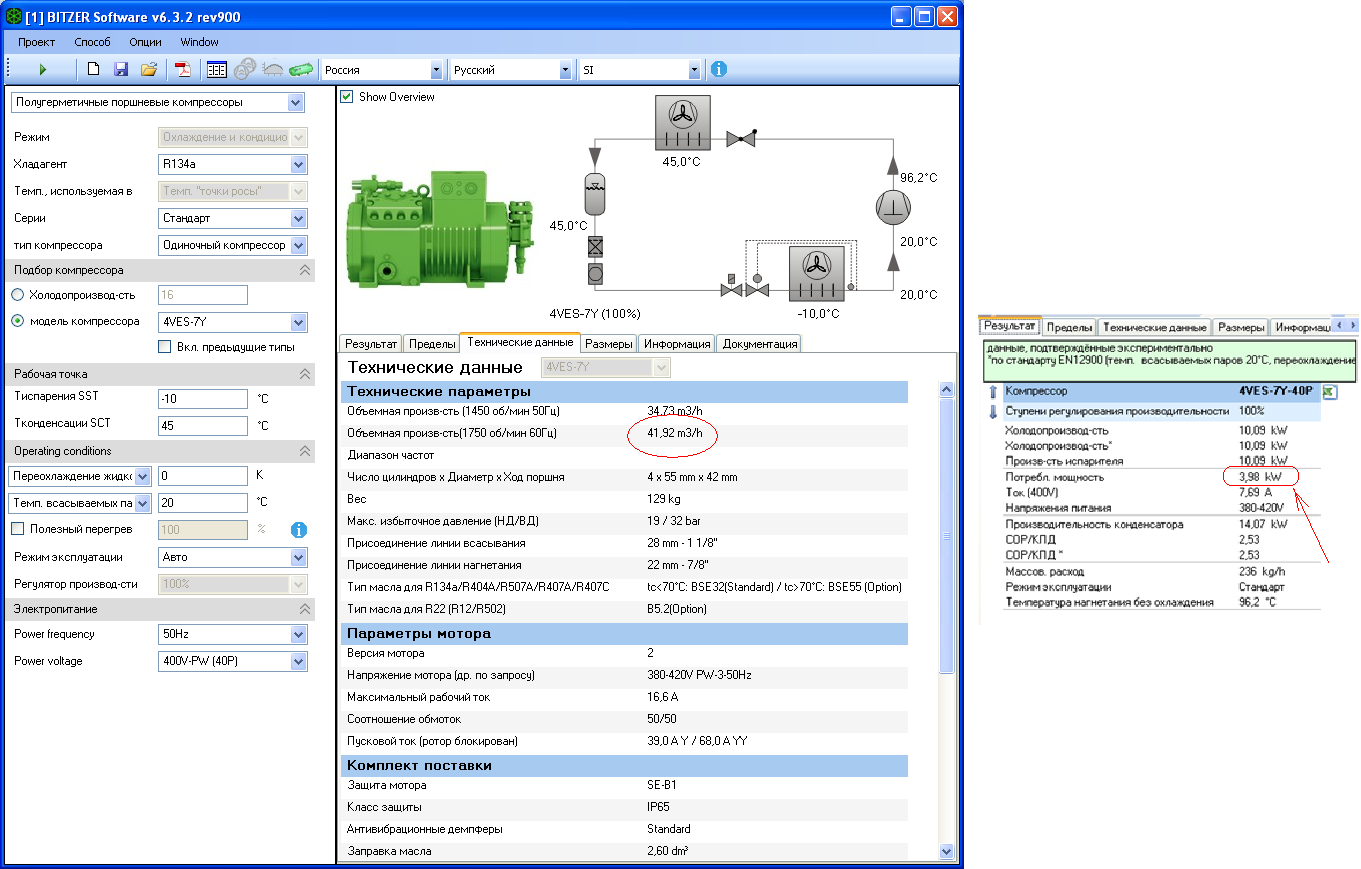Image resolution: width=1361 pixels, height=869 pixels.
Task: Switch to the Пределы tab in main window
Action: (431, 344)
